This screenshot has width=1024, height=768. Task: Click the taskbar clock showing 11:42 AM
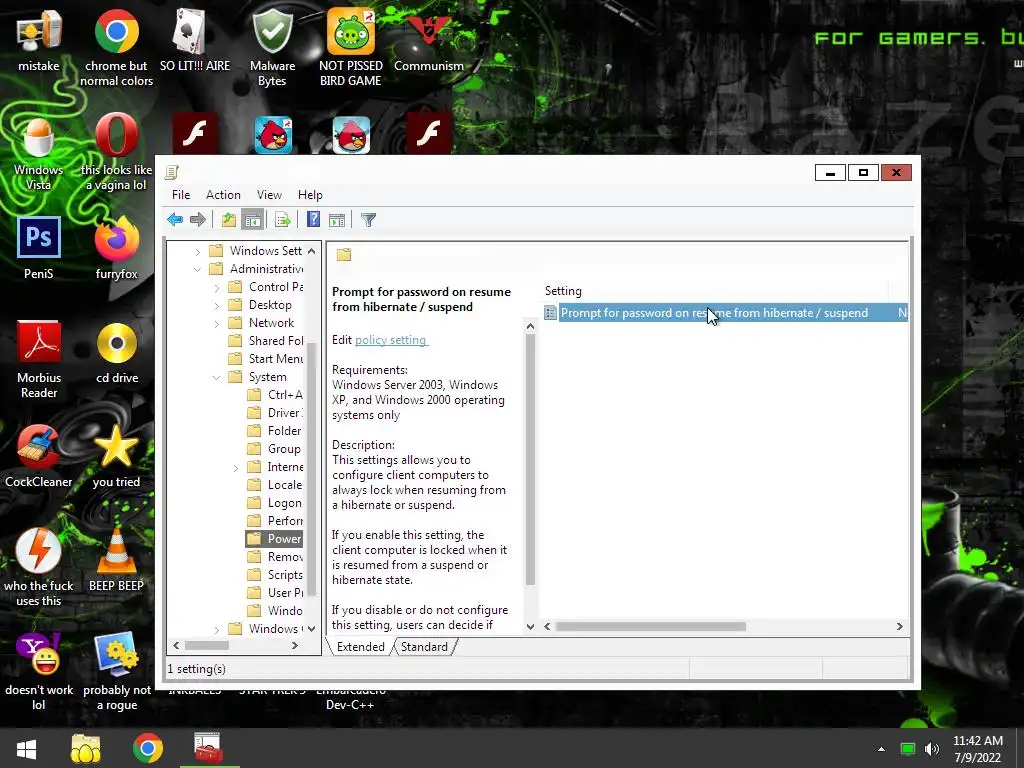click(x=978, y=748)
